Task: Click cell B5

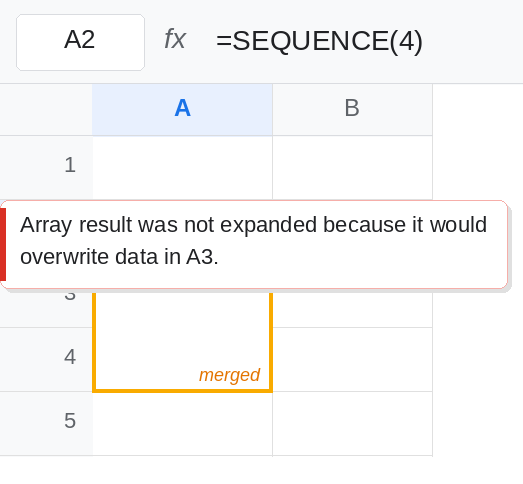Action: 353,424
